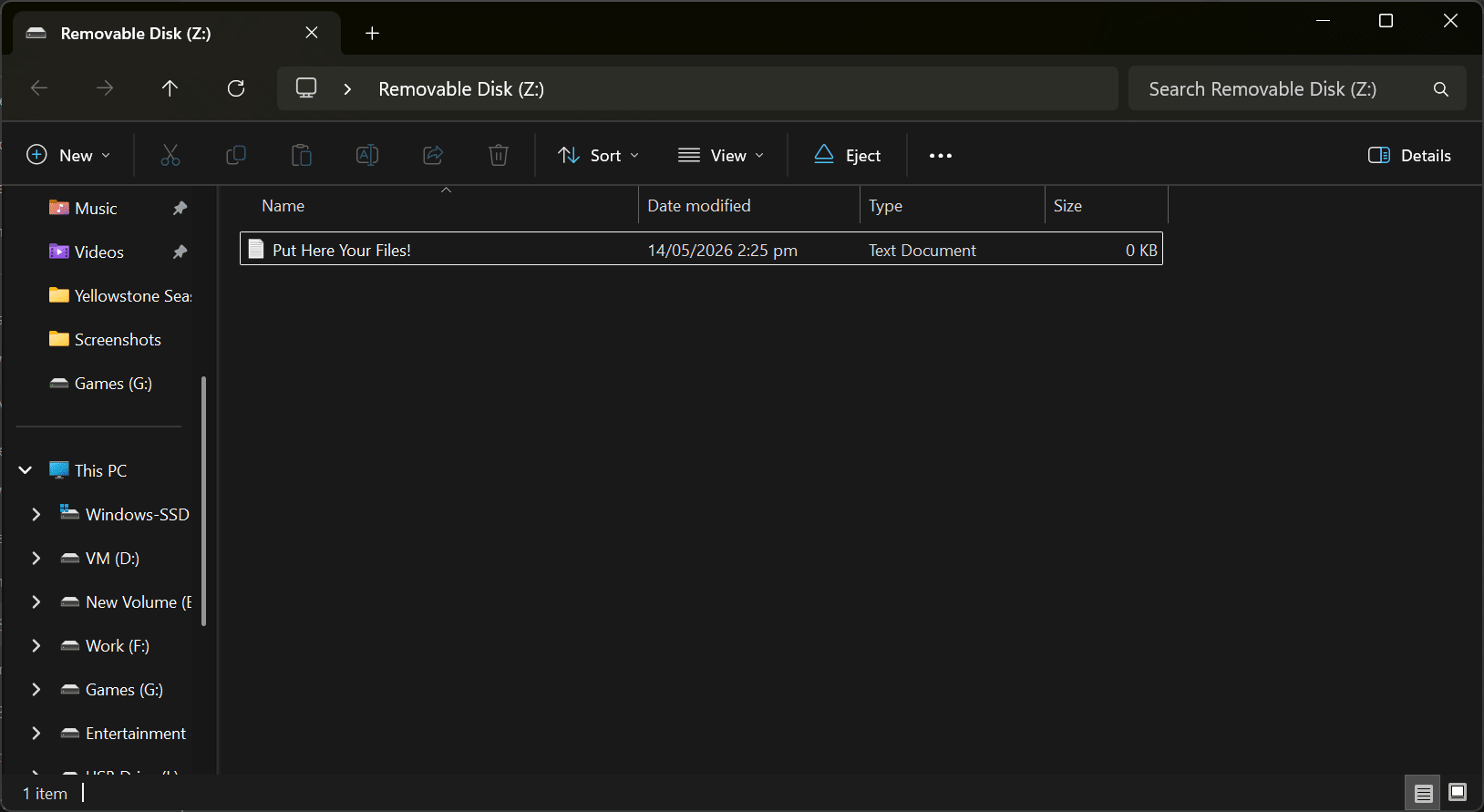Switch to the large thumbnails view icon in the status bar
This screenshot has height=812, width=1484.
tap(1458, 793)
